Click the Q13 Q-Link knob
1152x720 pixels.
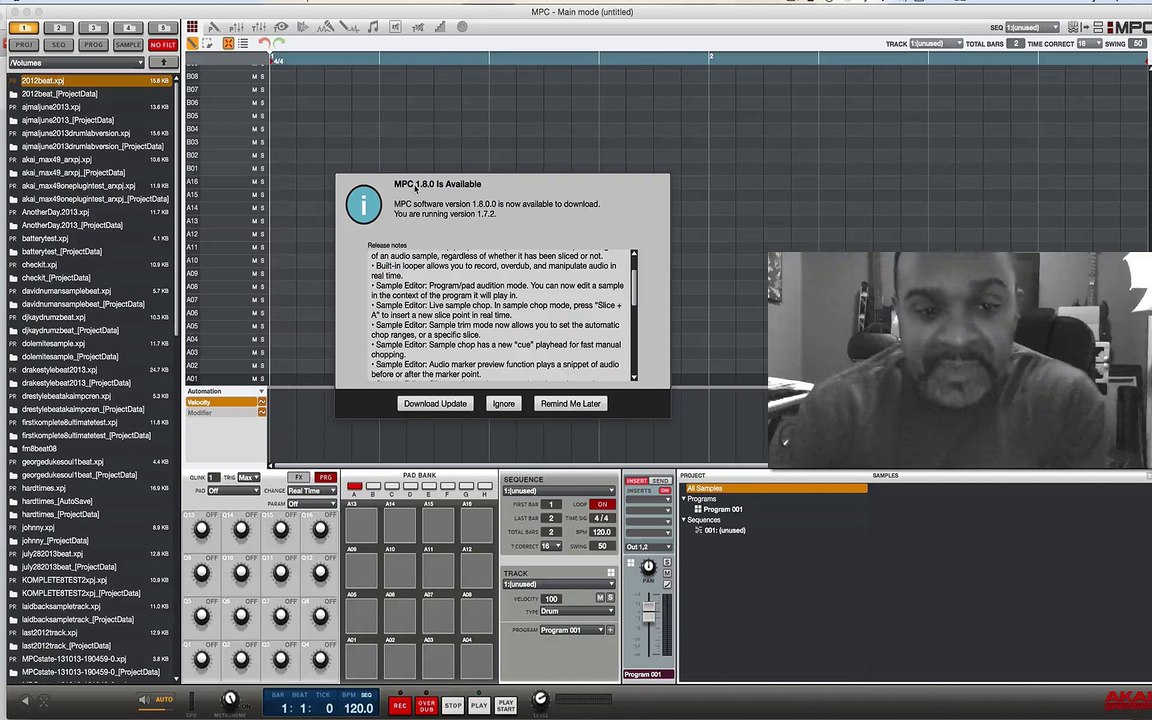201,530
